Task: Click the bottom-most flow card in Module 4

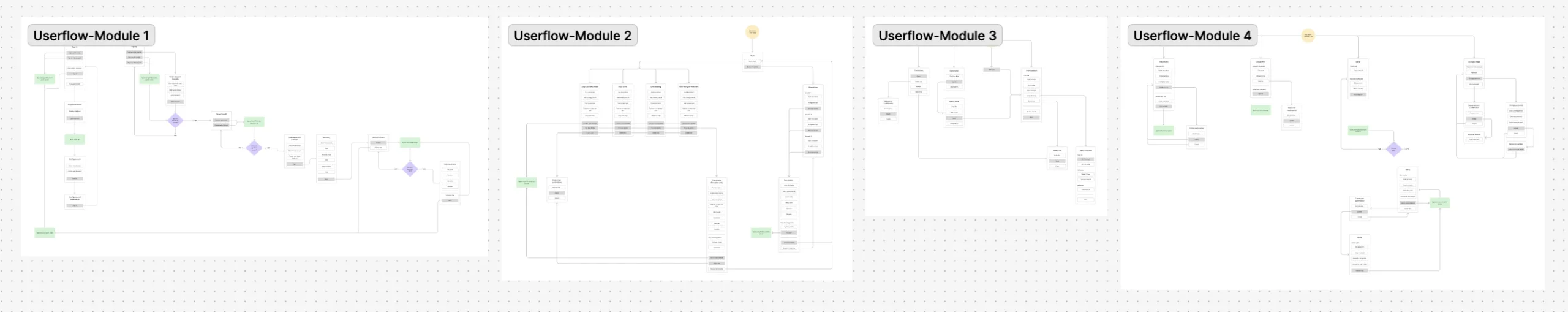Action: pyautogui.click(x=1359, y=254)
